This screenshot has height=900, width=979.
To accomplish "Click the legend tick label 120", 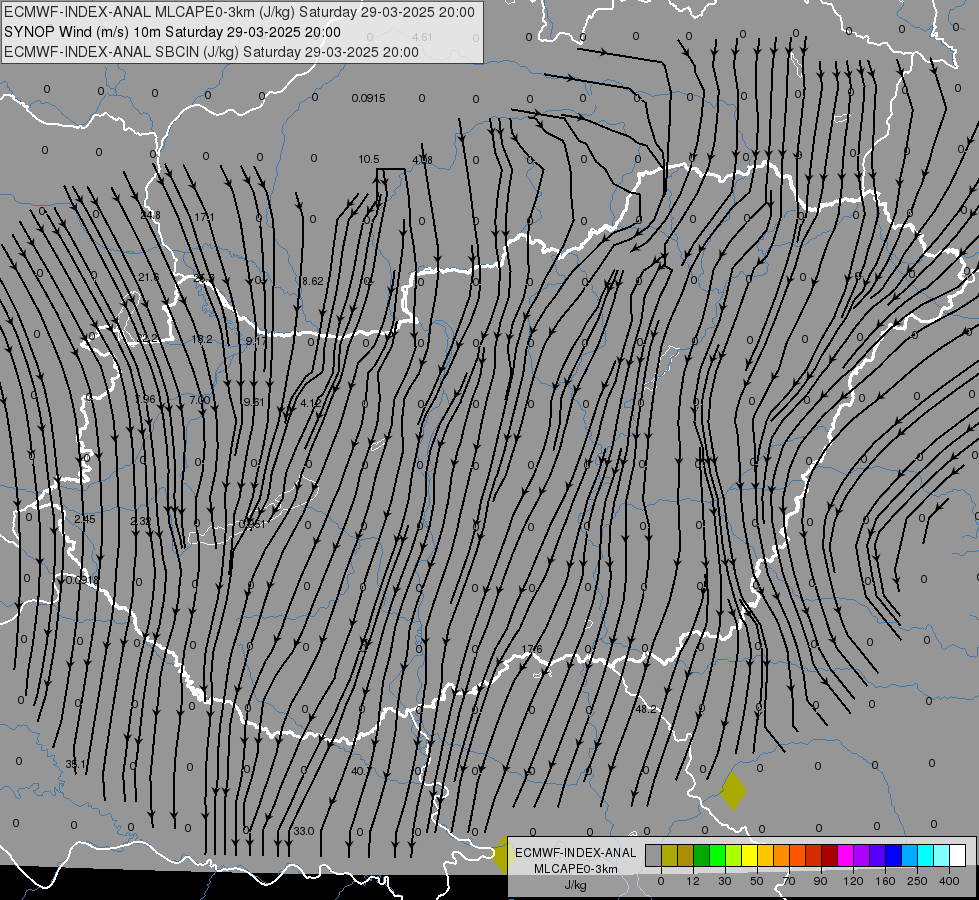I will click(853, 881).
